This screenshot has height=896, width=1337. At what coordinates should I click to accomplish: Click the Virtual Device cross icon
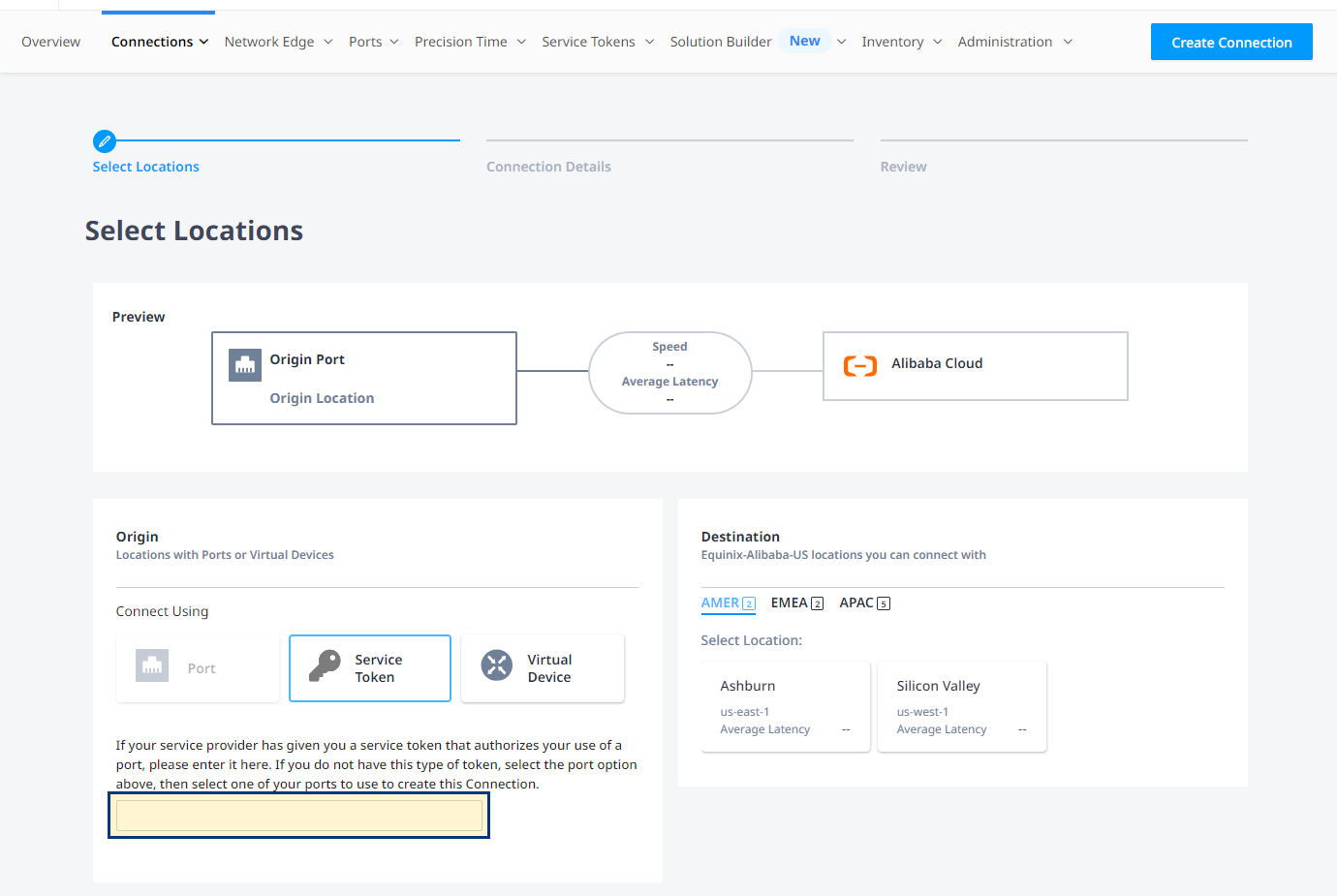click(497, 665)
